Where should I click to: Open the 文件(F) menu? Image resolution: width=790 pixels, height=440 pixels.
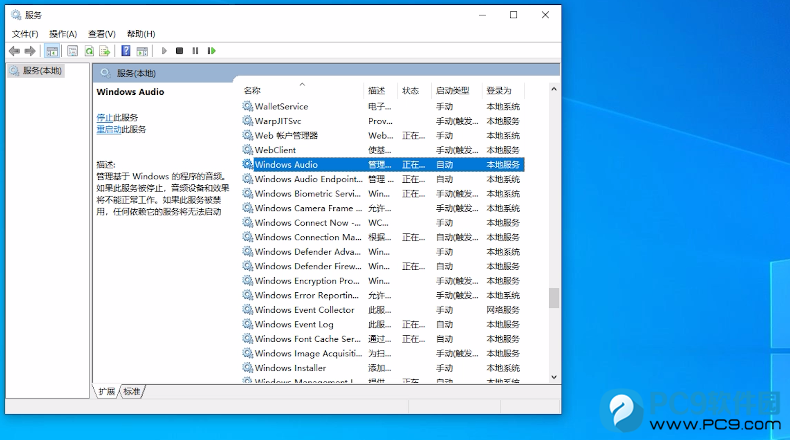(x=25, y=34)
